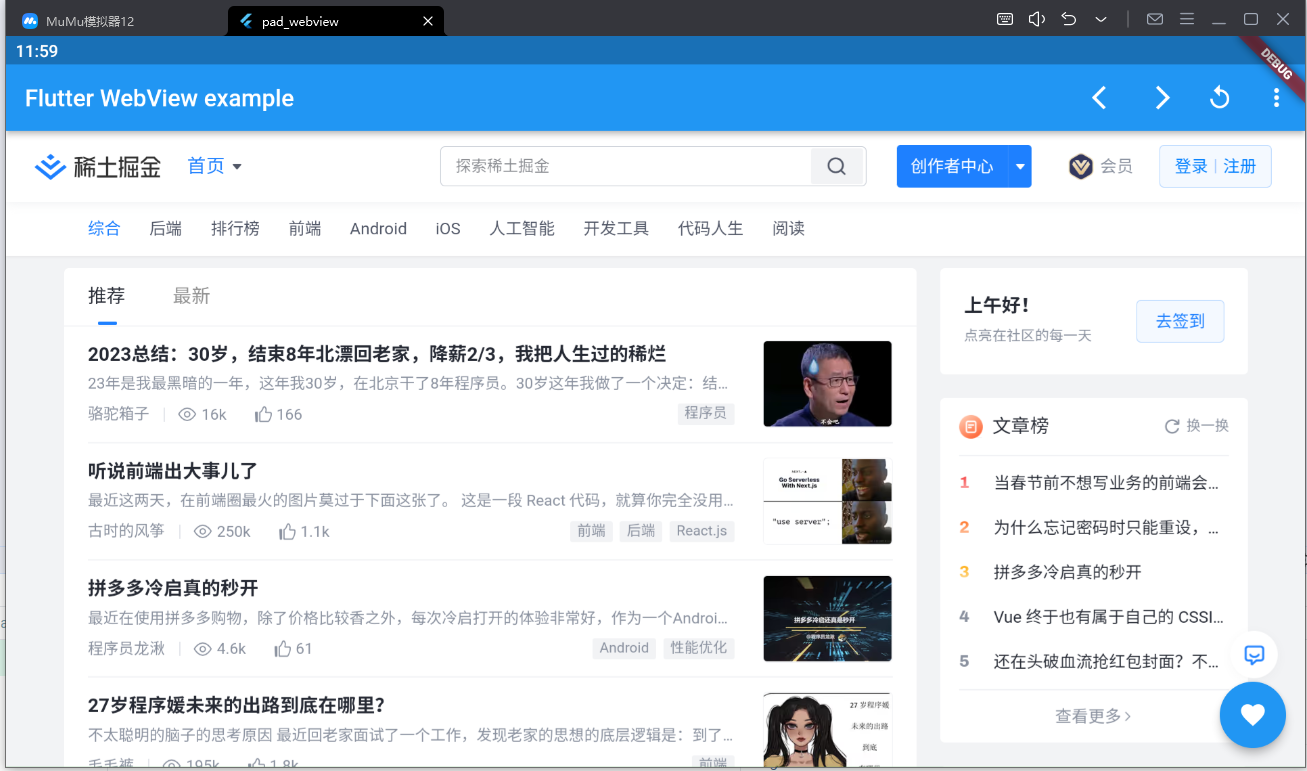Select the 后端 category
The image size is (1307, 771).
pyautogui.click(x=166, y=228)
